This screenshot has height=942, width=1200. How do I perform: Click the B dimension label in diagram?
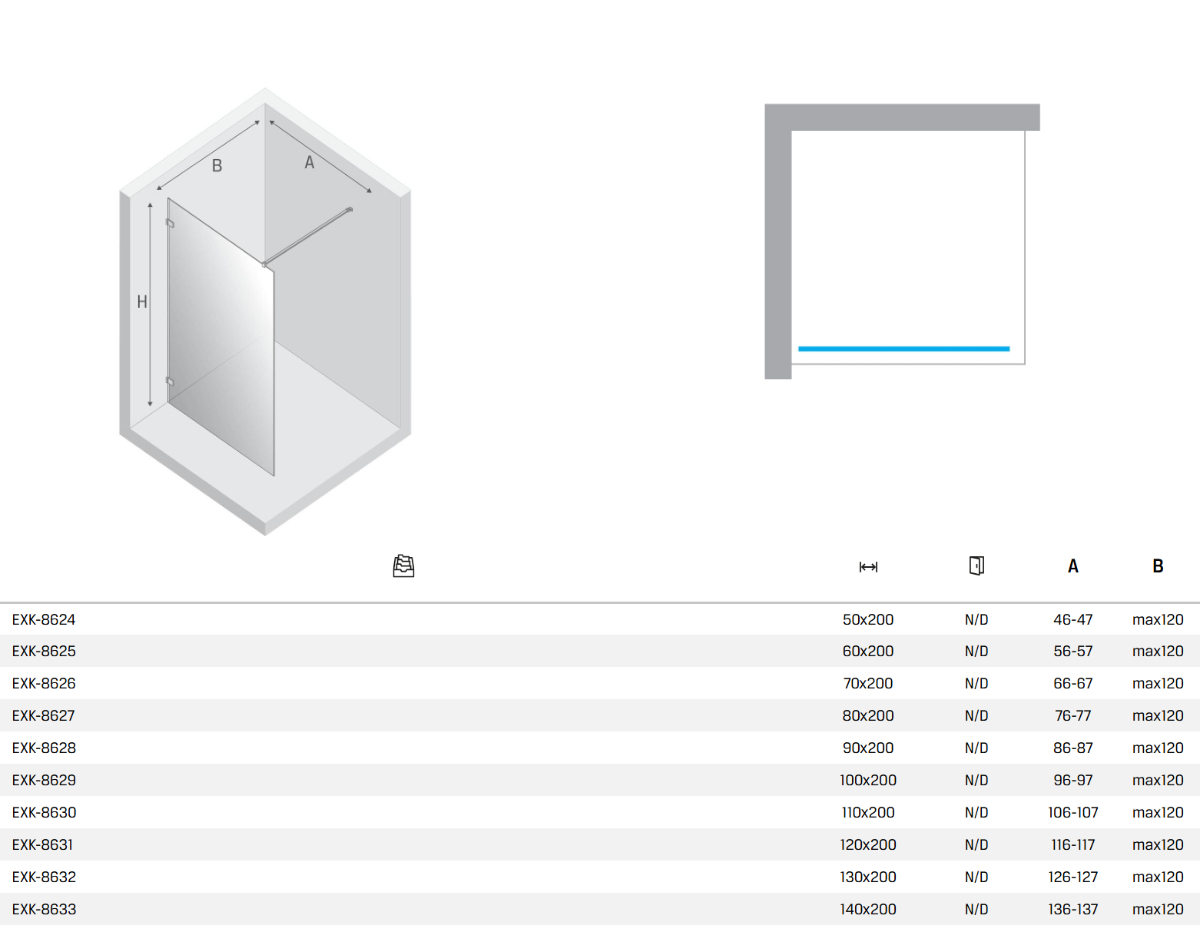(217, 166)
